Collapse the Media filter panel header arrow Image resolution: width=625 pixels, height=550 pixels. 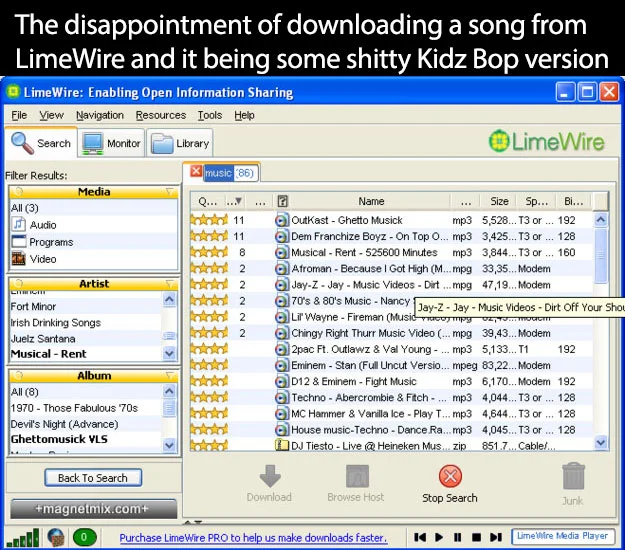pyautogui.click(x=170, y=192)
